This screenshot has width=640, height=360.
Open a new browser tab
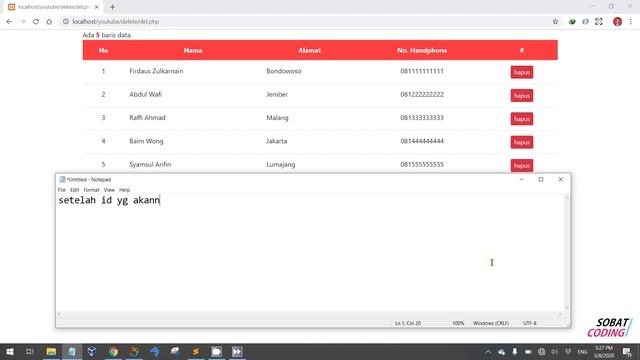(112, 7)
